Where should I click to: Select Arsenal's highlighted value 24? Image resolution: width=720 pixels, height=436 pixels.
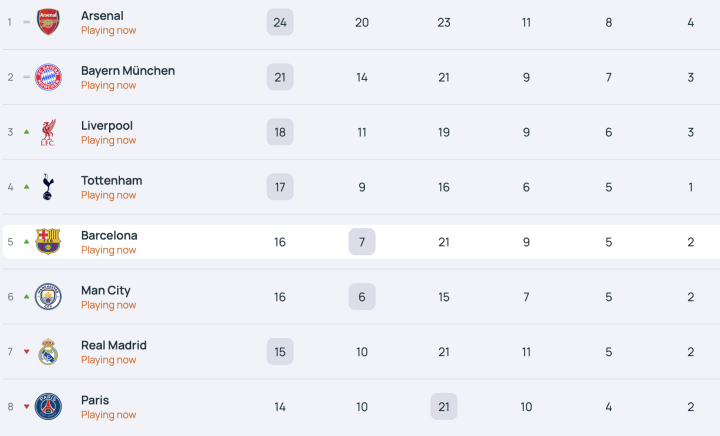click(280, 22)
